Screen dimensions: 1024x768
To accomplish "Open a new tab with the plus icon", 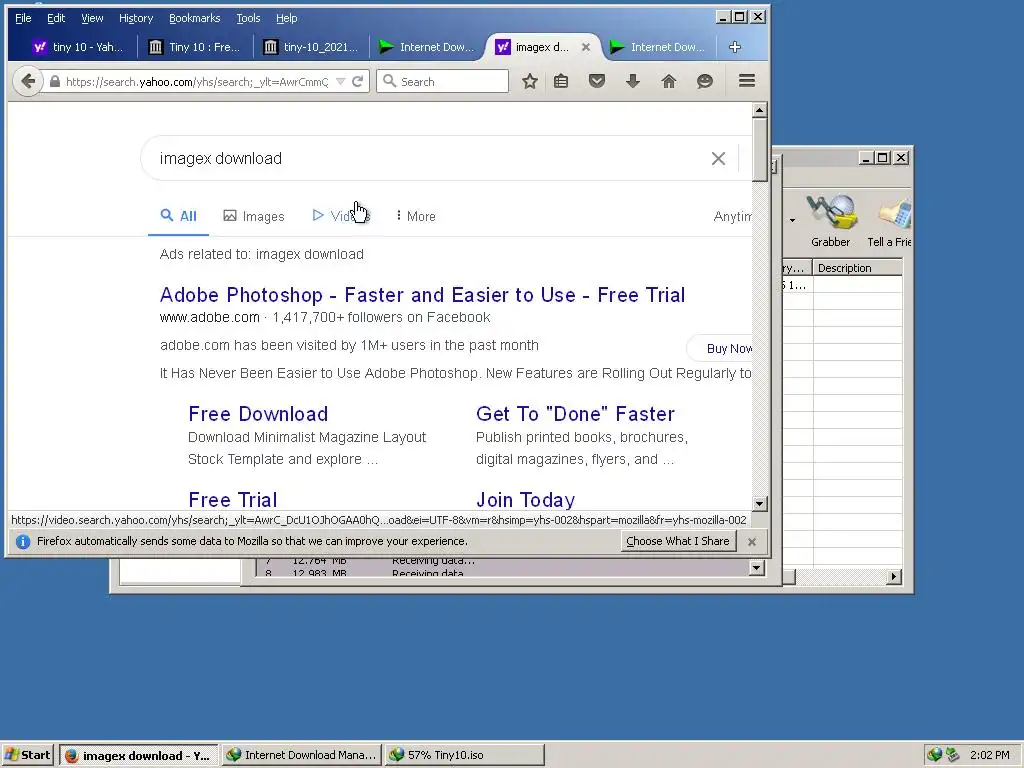I will point(735,47).
